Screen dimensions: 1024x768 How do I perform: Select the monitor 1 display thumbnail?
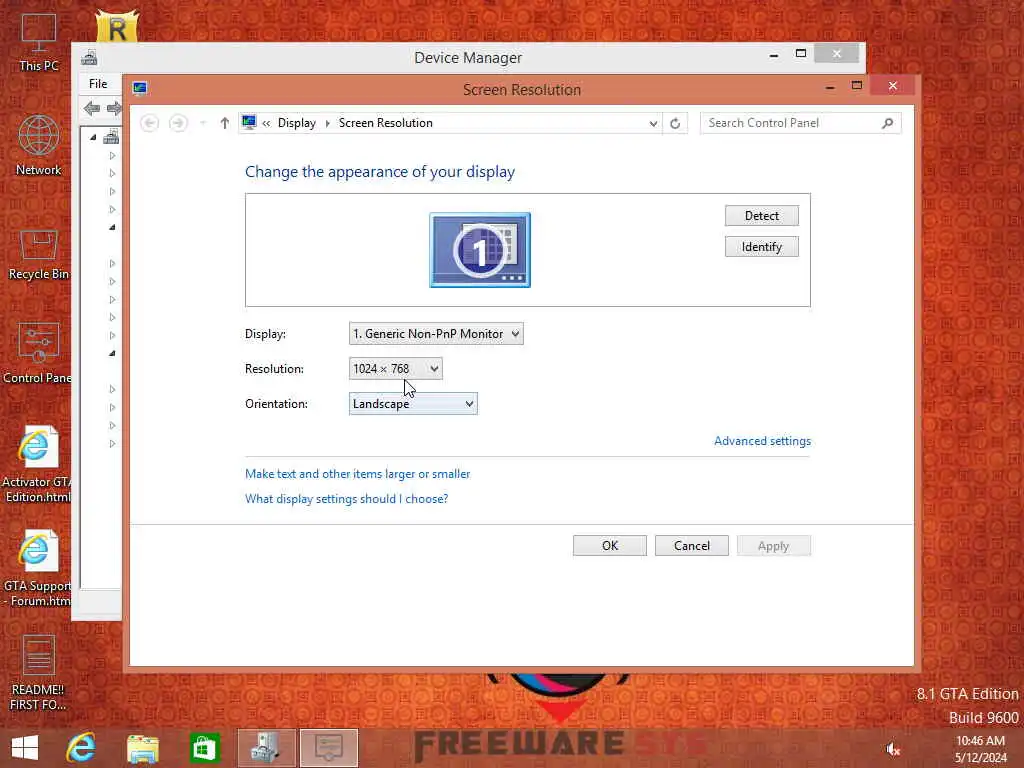[x=480, y=249]
